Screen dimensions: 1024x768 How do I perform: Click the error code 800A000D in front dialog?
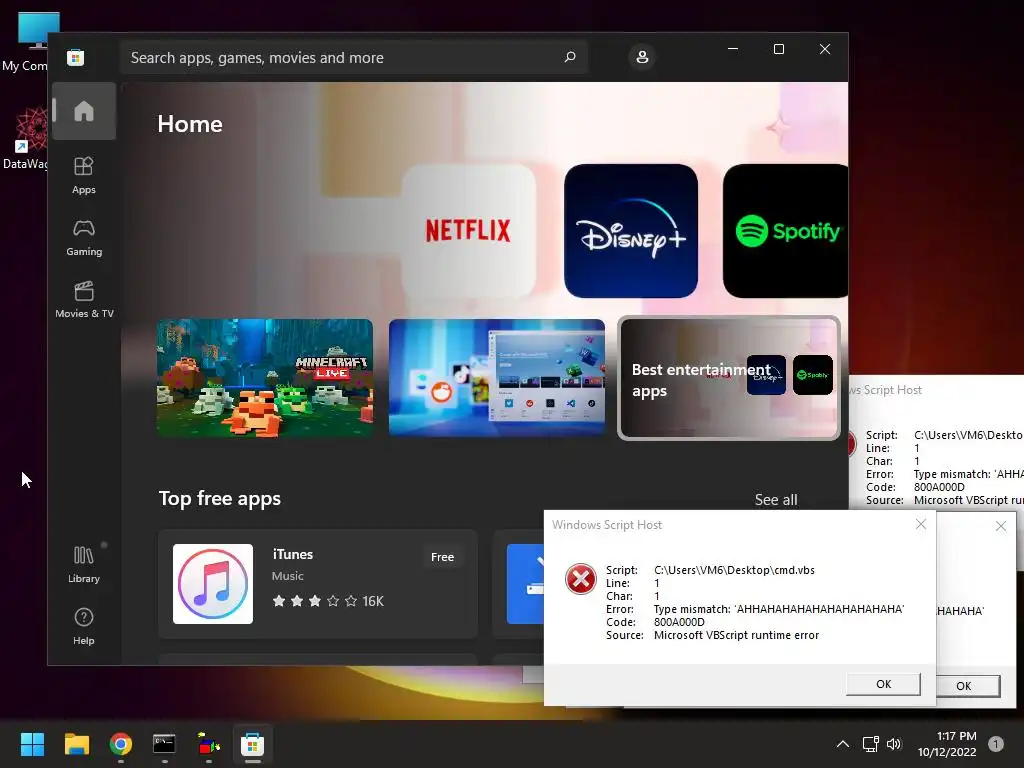(679, 622)
